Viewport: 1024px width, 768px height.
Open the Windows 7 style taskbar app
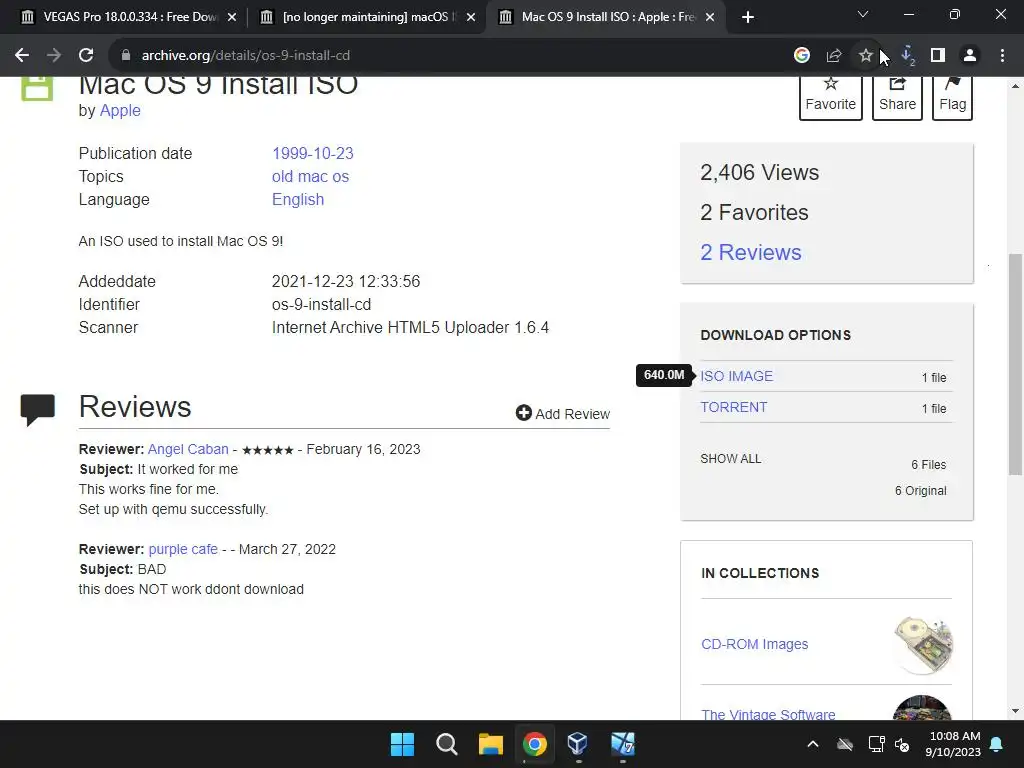[x=622, y=744]
